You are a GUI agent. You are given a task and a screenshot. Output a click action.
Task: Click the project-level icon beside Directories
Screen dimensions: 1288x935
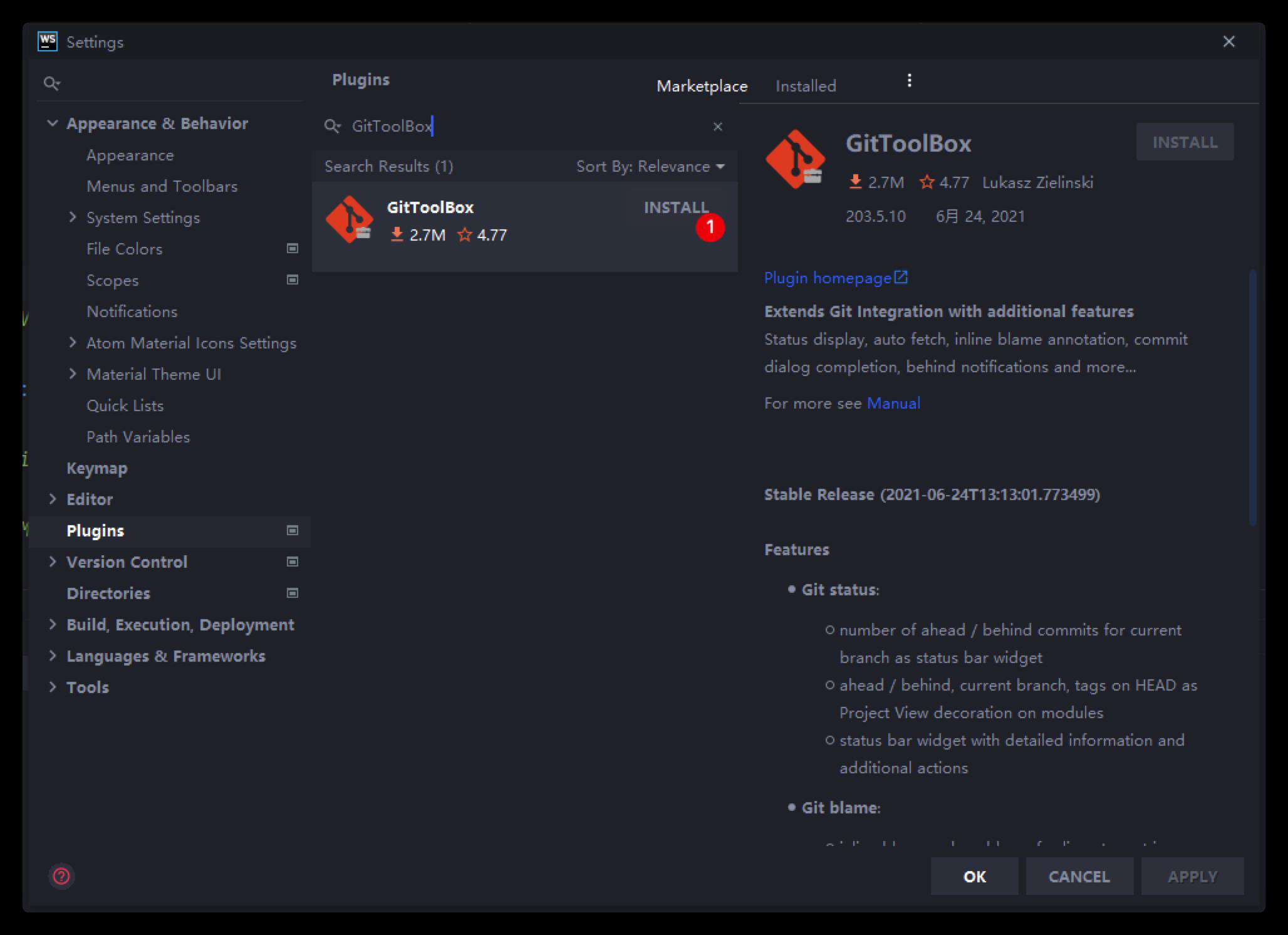click(292, 593)
